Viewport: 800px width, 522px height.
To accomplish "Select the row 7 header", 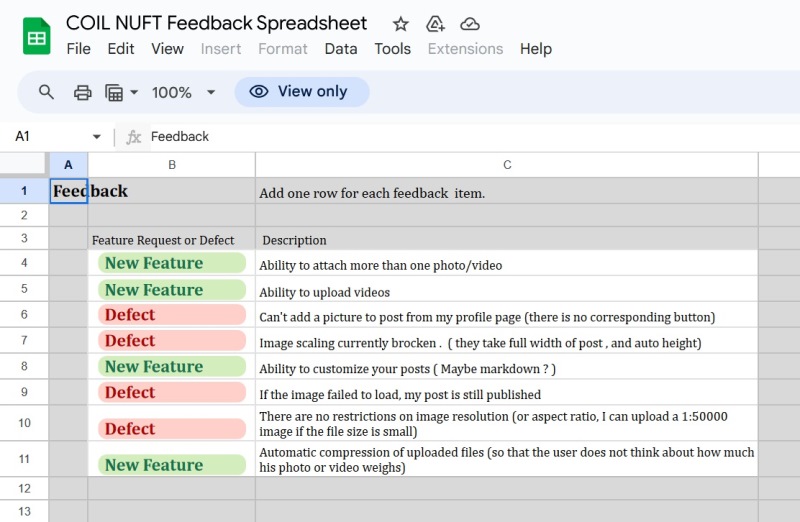I will [x=24, y=341].
